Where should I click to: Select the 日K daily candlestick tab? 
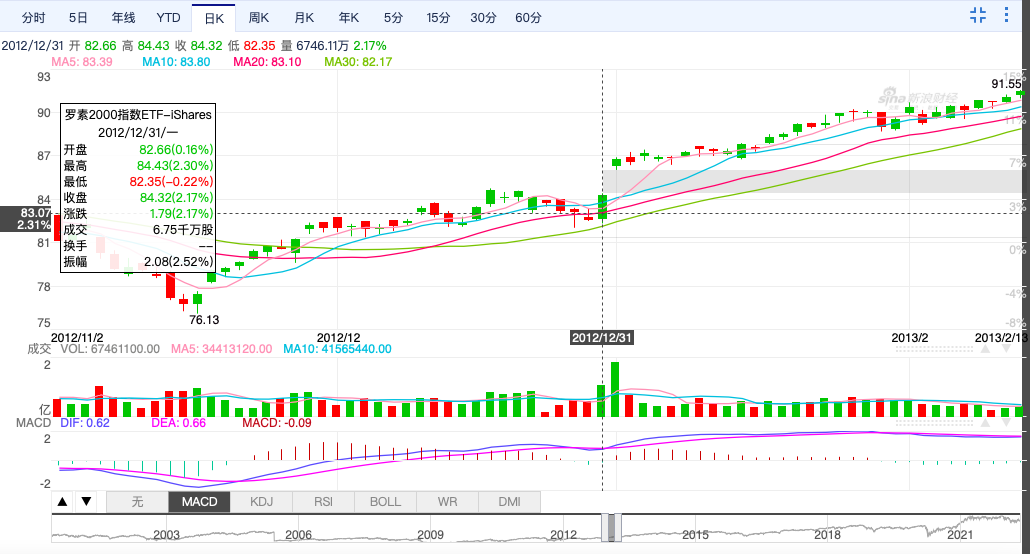[x=214, y=18]
